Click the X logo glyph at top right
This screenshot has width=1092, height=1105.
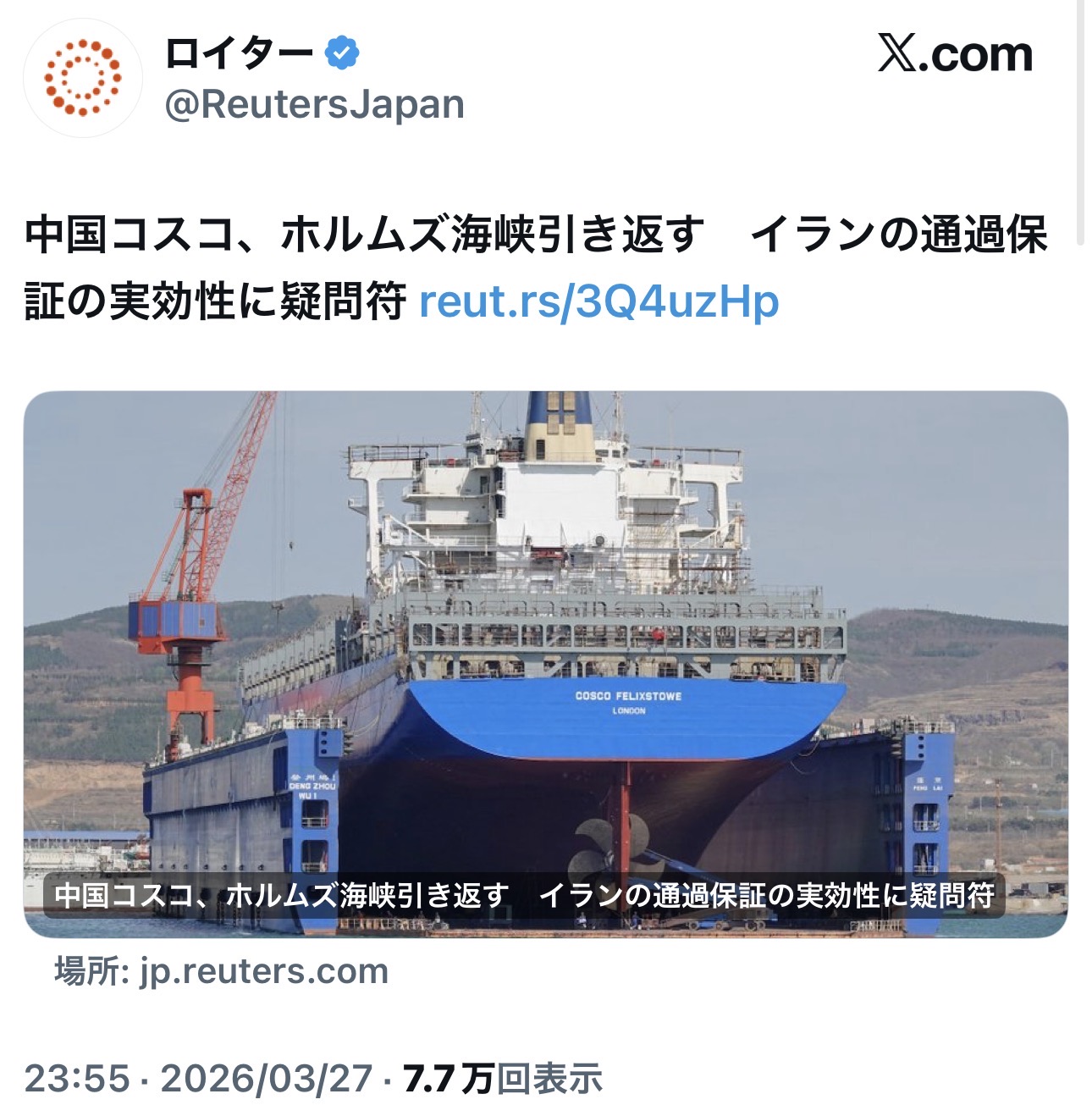point(896,53)
